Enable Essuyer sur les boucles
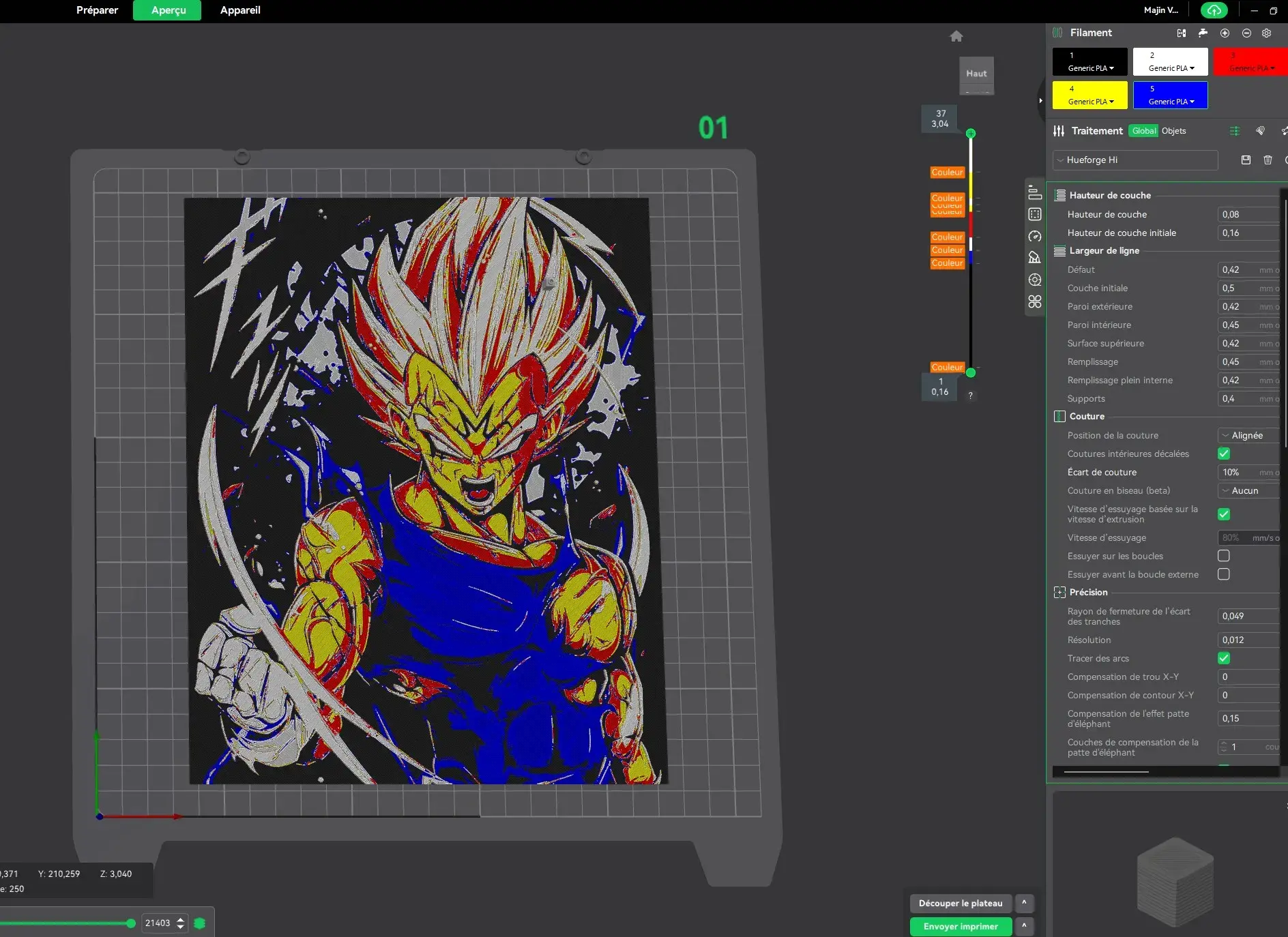 point(1224,556)
